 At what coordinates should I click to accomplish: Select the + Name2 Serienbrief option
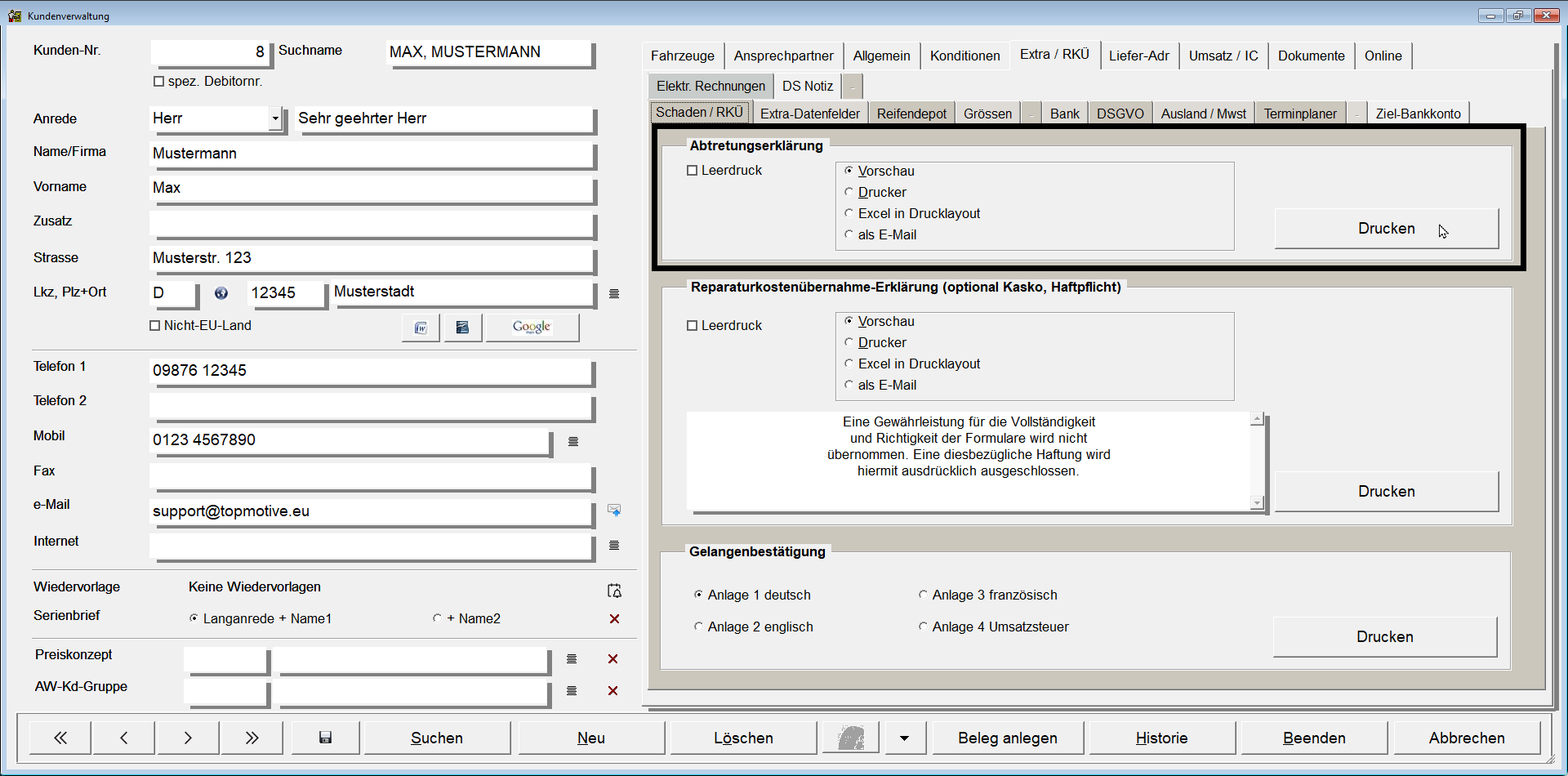pyautogui.click(x=437, y=618)
